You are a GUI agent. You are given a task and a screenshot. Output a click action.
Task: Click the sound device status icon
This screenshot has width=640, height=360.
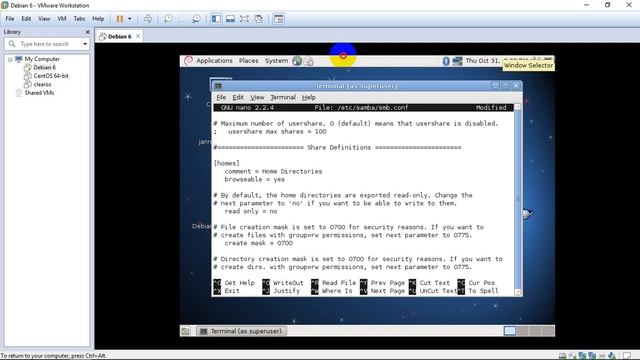(611, 356)
